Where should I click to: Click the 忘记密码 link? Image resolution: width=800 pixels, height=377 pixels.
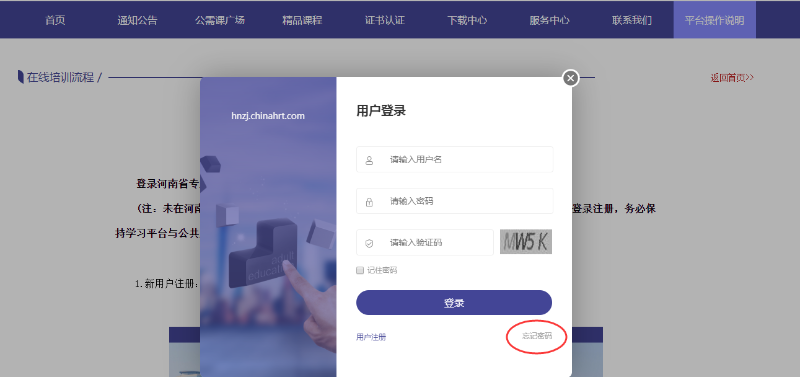(537, 336)
